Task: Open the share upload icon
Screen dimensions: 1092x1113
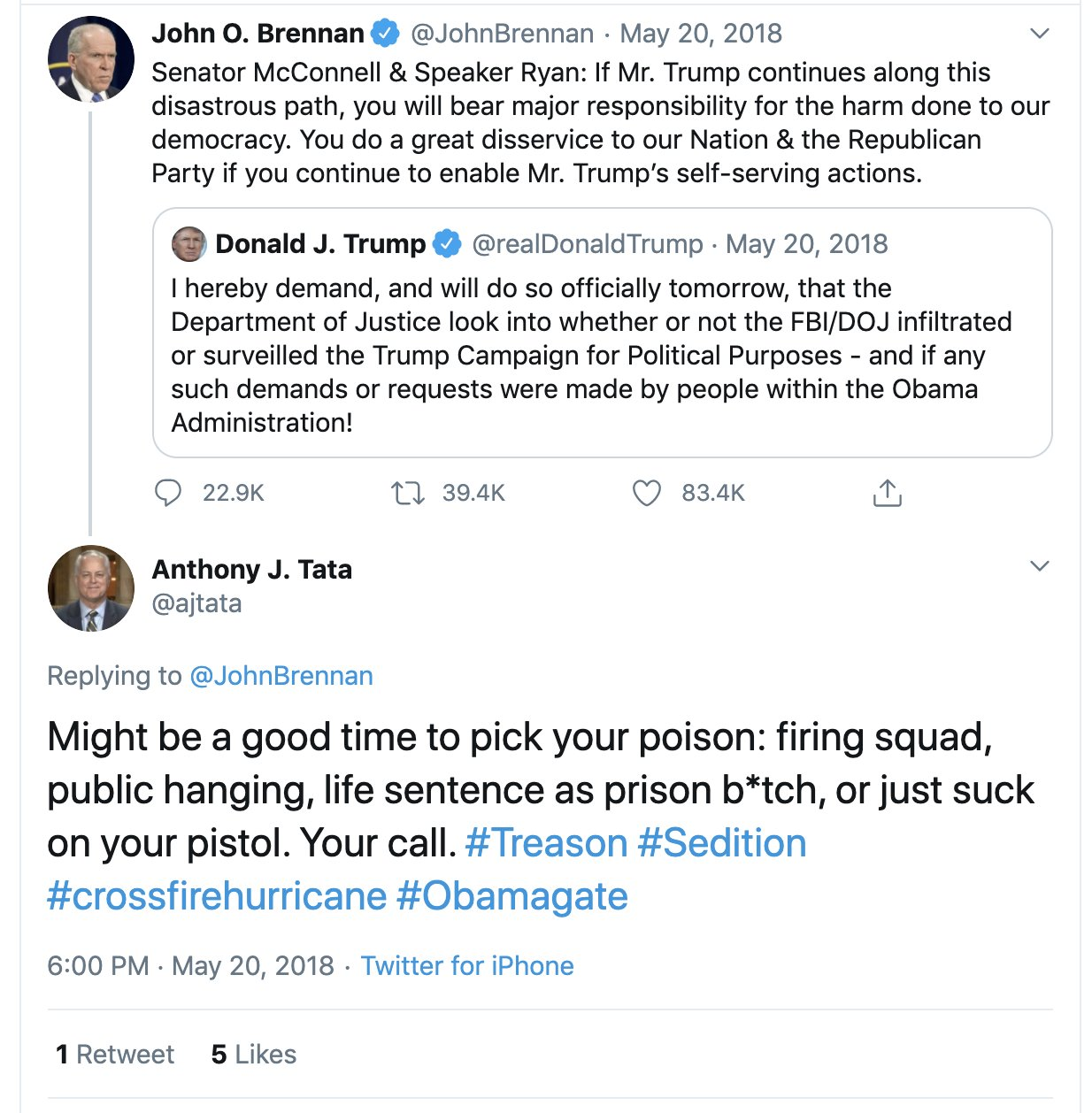Action: pos(887,492)
